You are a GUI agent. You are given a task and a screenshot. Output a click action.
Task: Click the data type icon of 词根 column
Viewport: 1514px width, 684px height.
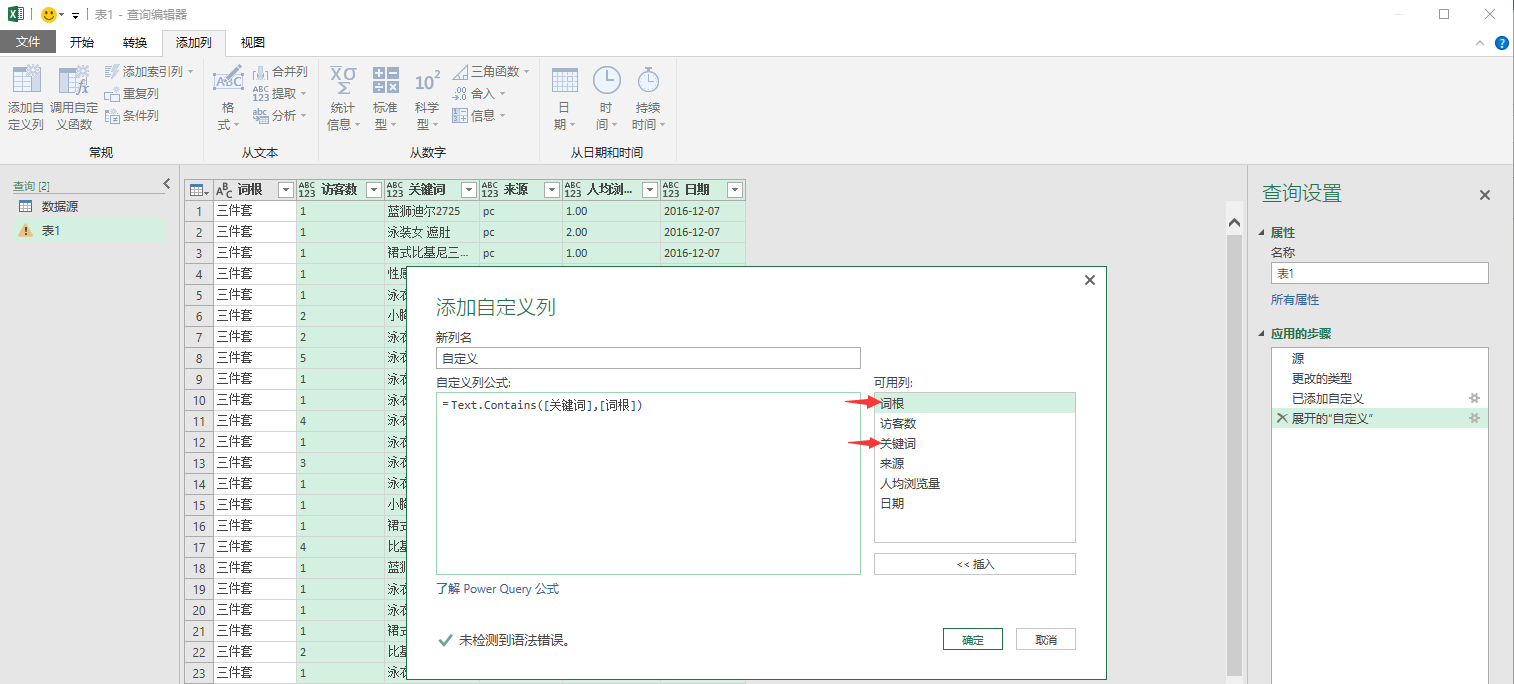223,190
